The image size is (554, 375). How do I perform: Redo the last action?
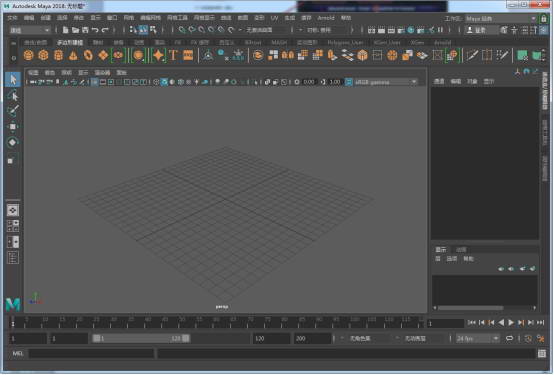pyautogui.click(x=105, y=30)
